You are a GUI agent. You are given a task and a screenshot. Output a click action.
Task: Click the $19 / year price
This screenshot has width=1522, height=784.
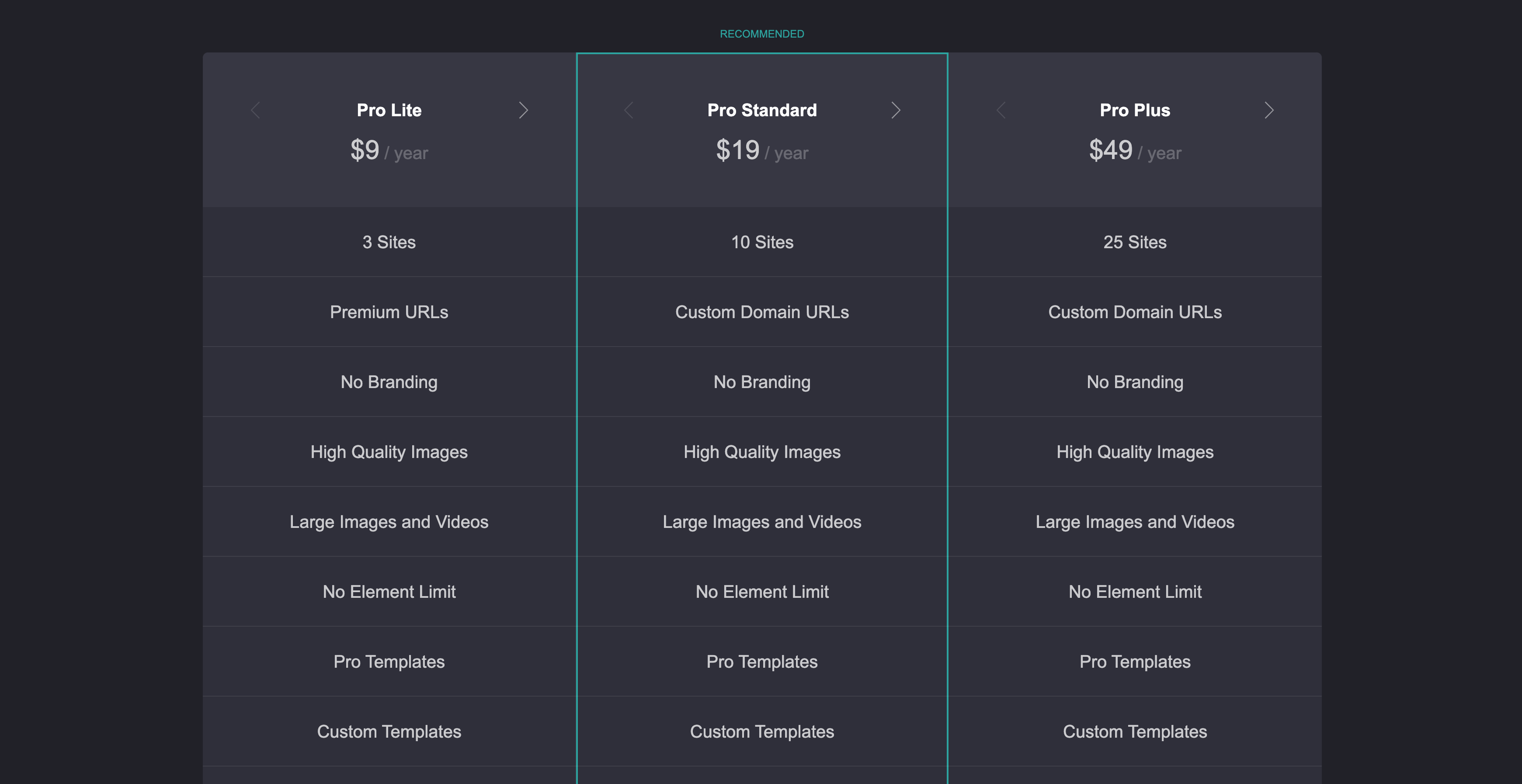point(761,151)
